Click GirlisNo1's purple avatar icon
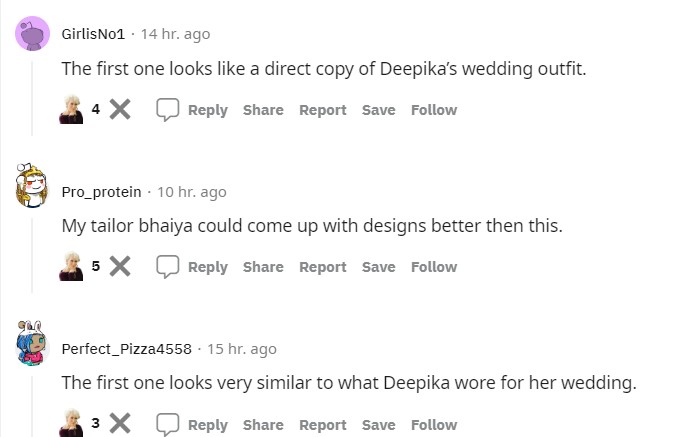The width and height of the screenshot is (678, 437). [32, 35]
